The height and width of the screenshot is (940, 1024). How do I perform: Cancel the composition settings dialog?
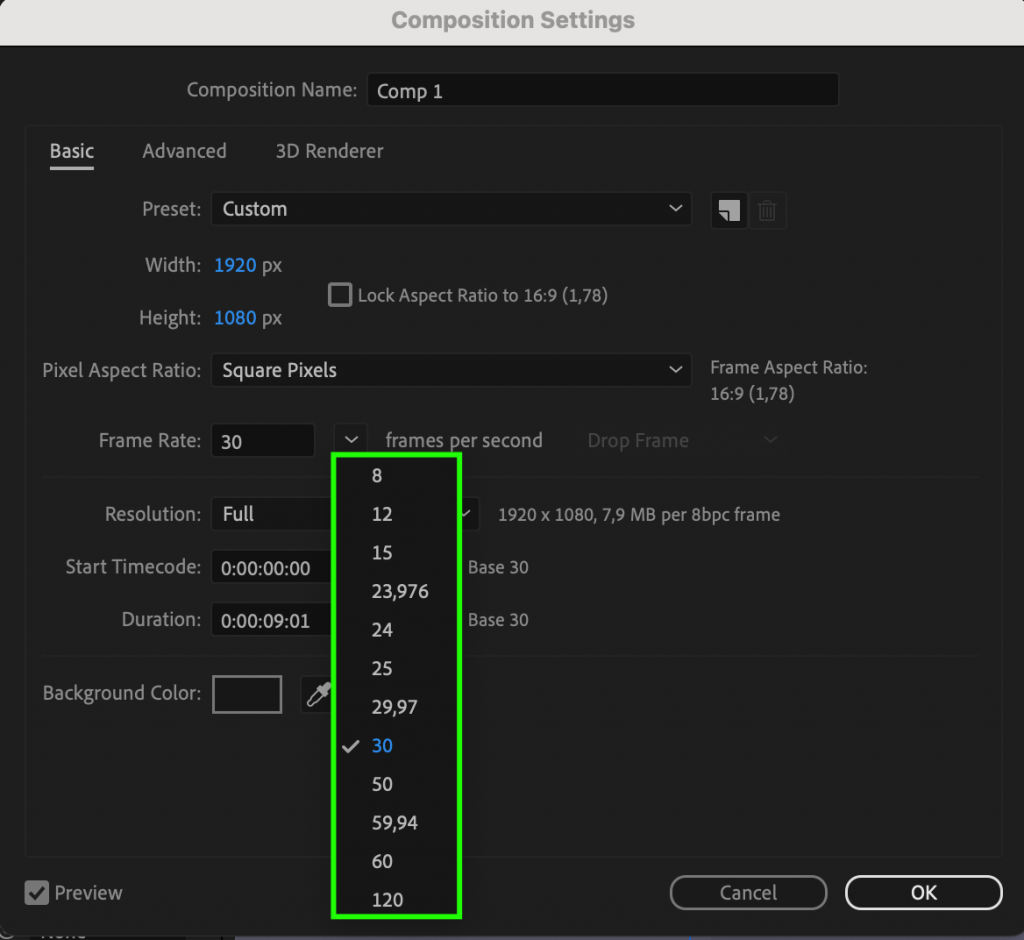click(748, 893)
